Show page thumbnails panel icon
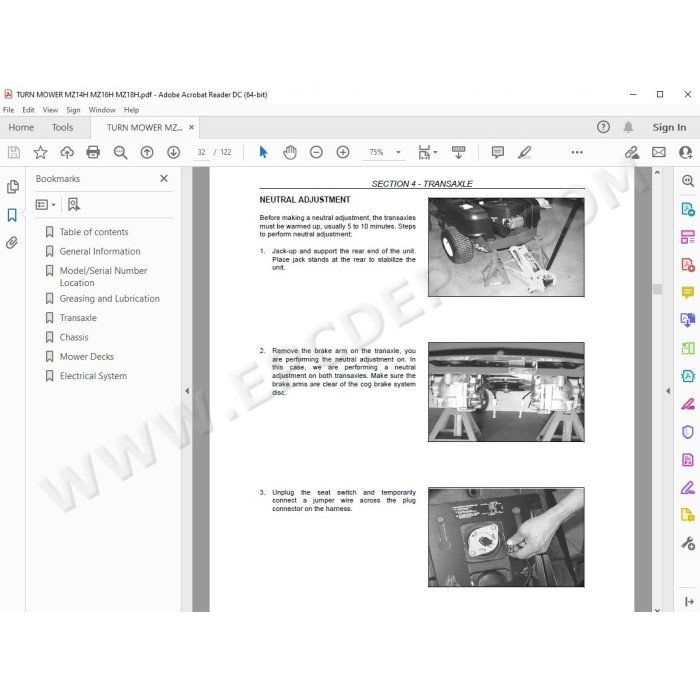The image size is (700, 700). (12, 187)
